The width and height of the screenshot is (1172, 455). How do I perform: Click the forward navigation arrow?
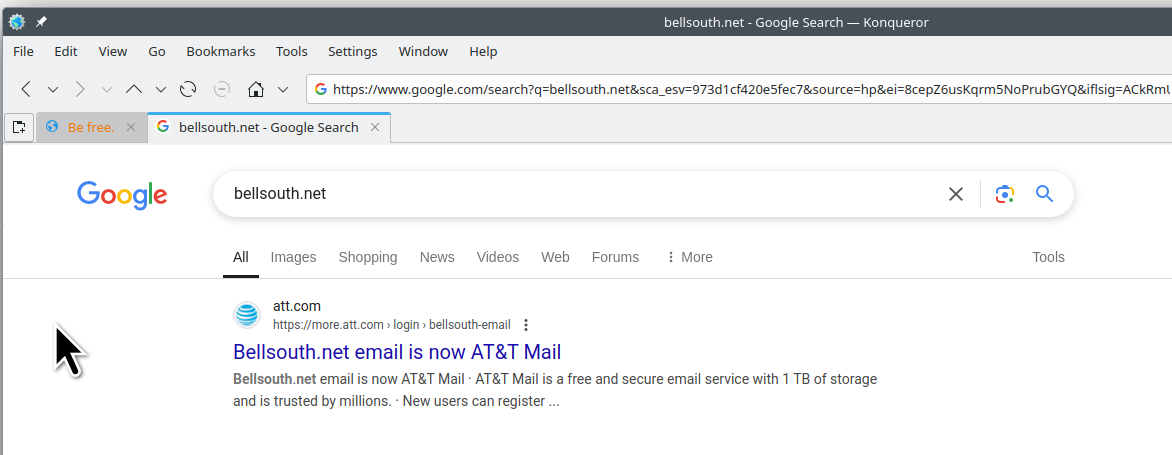80,90
